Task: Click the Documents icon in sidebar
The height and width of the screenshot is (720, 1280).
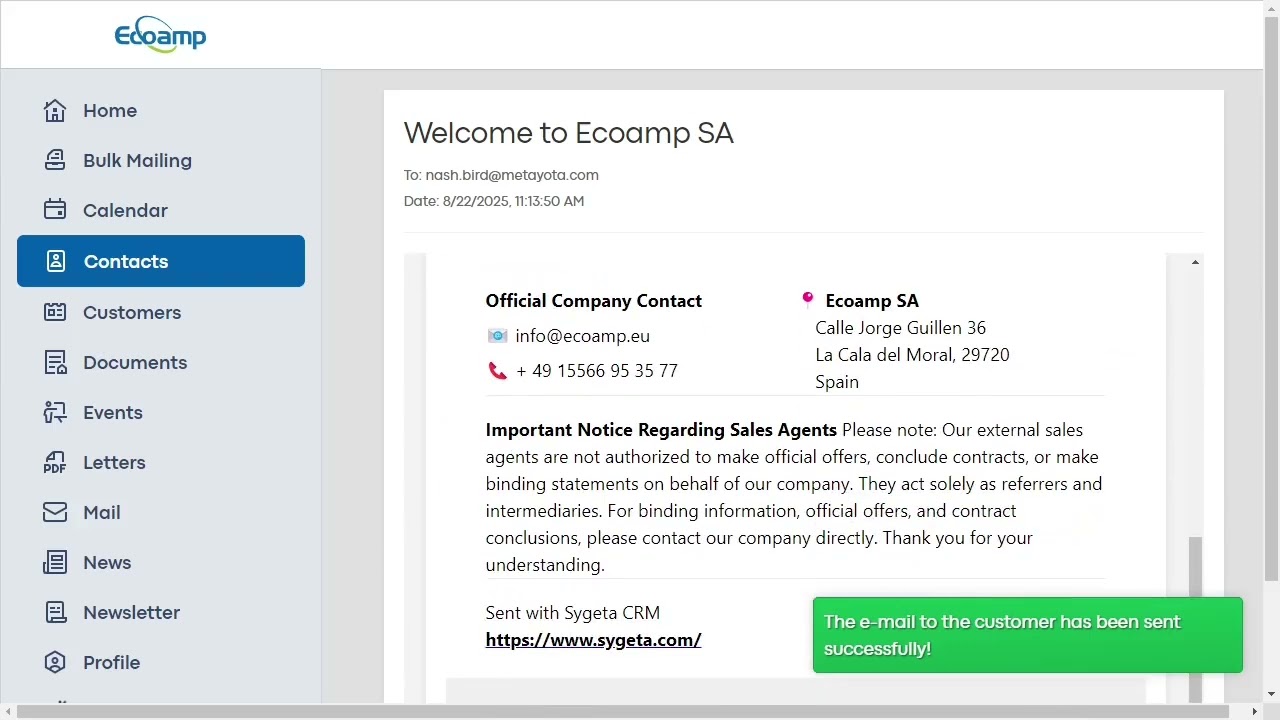Action: (x=55, y=362)
